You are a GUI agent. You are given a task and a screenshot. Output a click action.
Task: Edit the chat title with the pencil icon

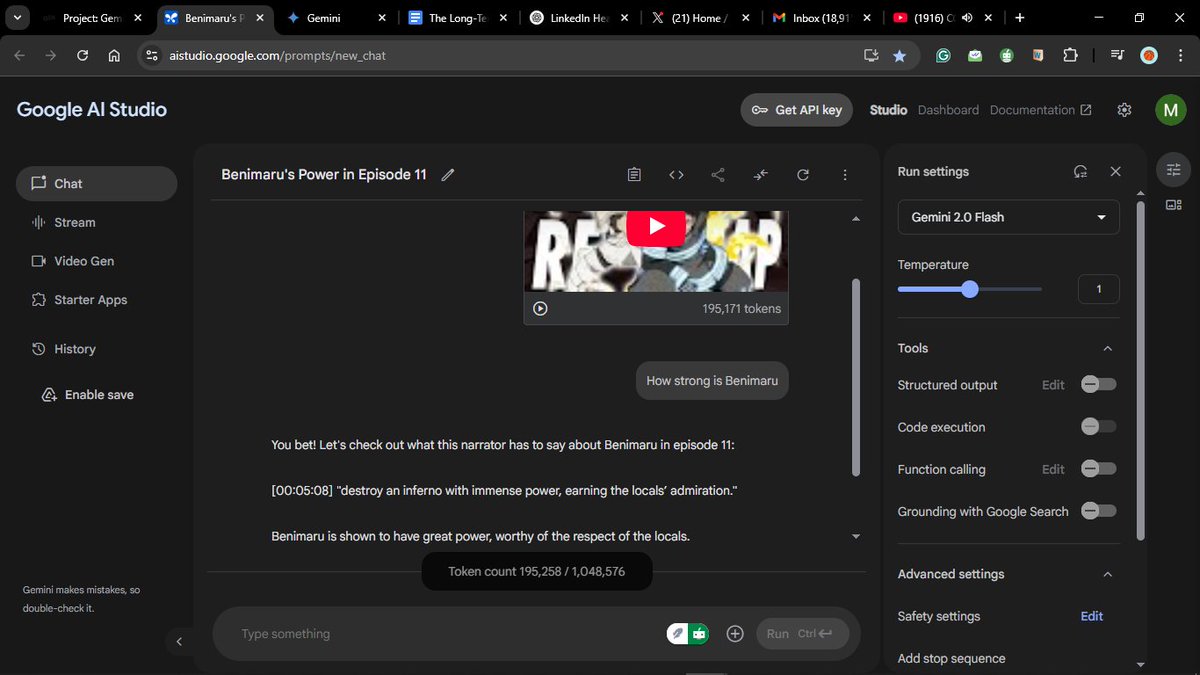coord(448,175)
